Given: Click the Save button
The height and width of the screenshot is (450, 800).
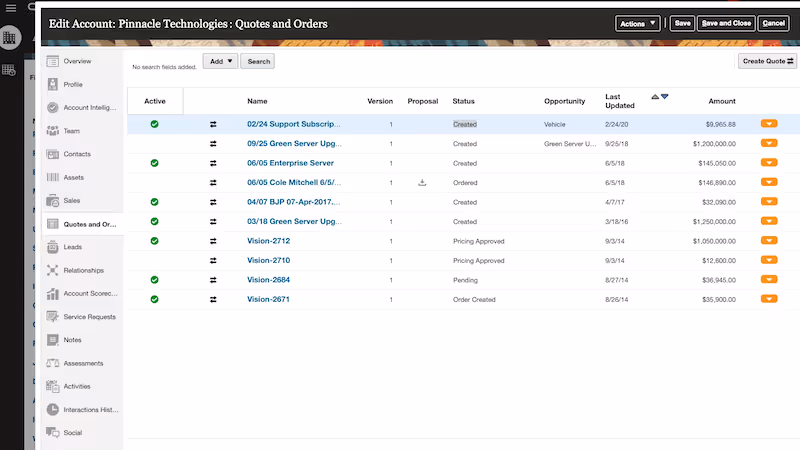Looking at the screenshot, I should tap(682, 23).
